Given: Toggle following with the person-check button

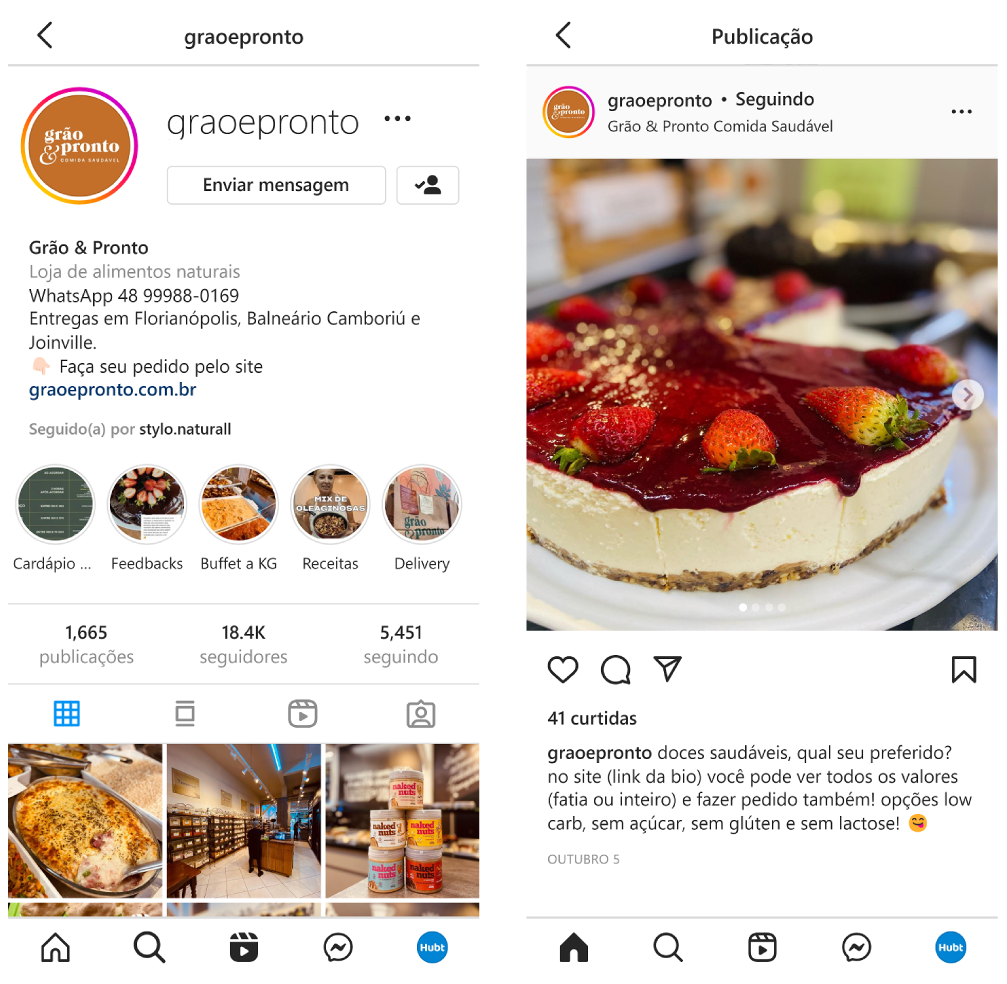Looking at the screenshot, I should pos(428,185).
